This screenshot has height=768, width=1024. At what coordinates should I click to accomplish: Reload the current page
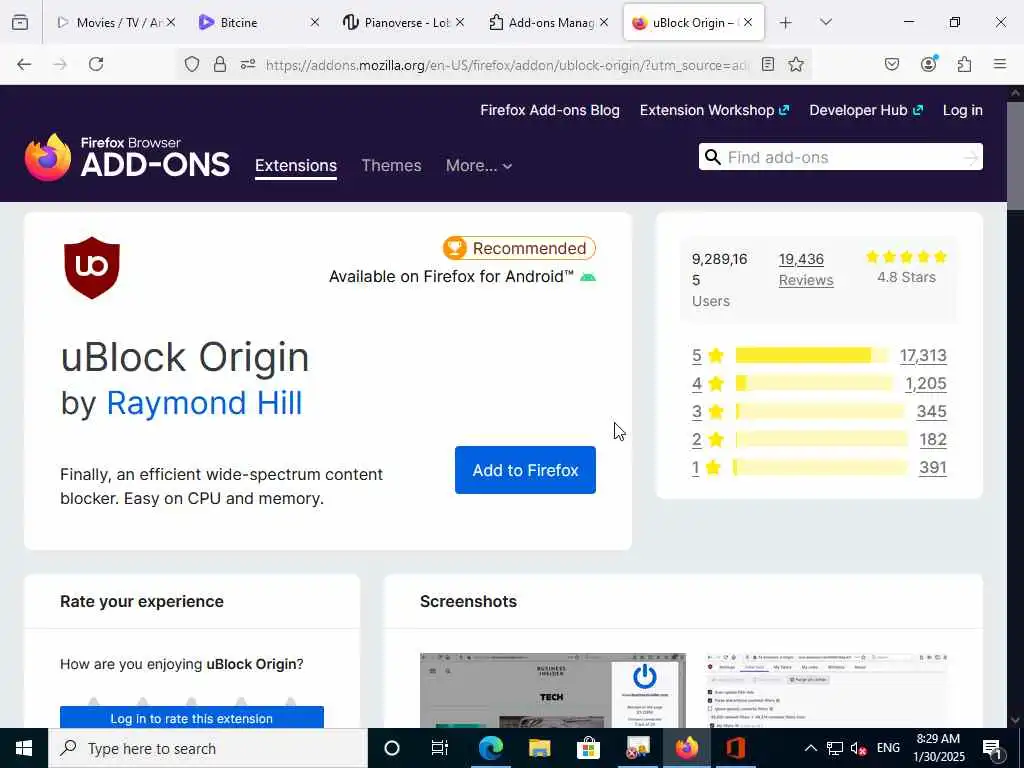(96, 64)
